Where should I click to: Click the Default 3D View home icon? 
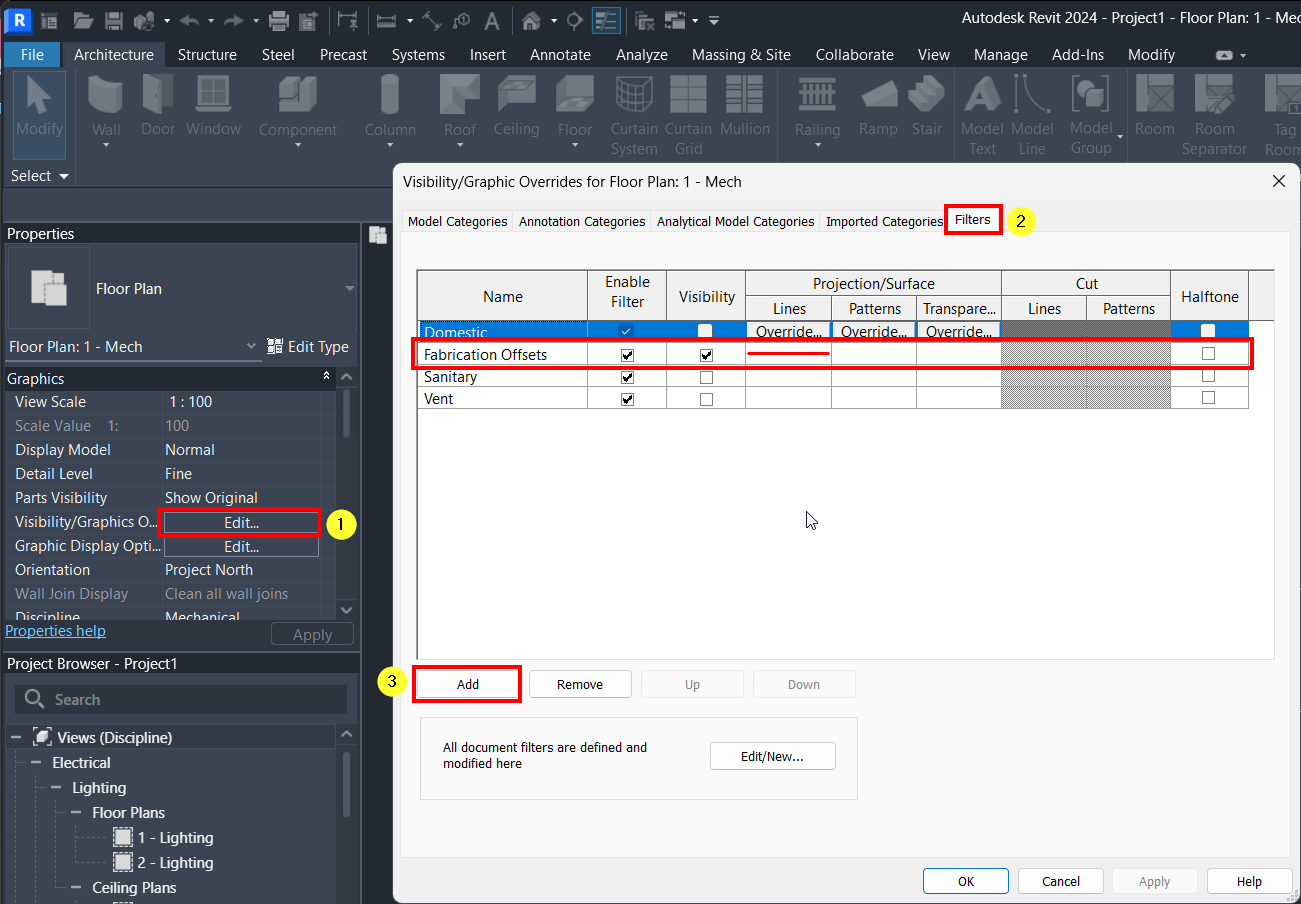(x=530, y=20)
